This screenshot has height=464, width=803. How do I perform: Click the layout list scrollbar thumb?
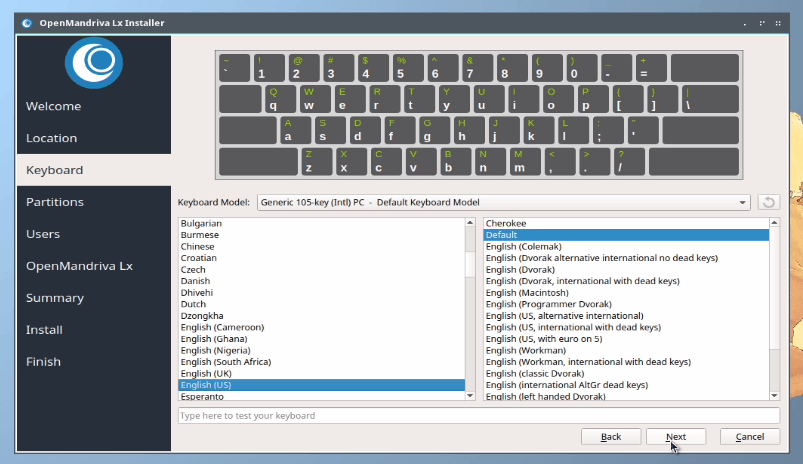(x=470, y=264)
